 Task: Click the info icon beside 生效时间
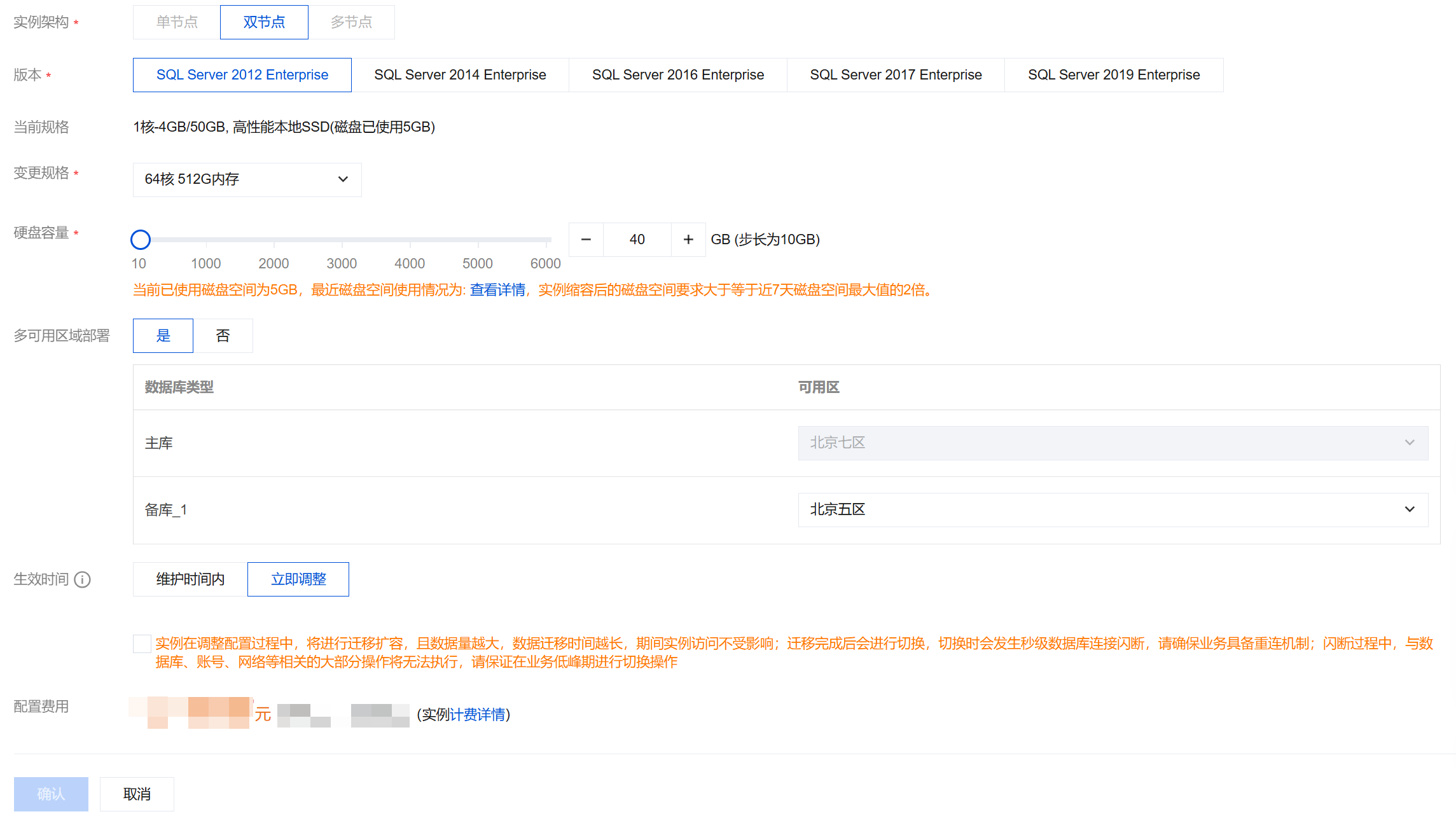click(x=83, y=579)
